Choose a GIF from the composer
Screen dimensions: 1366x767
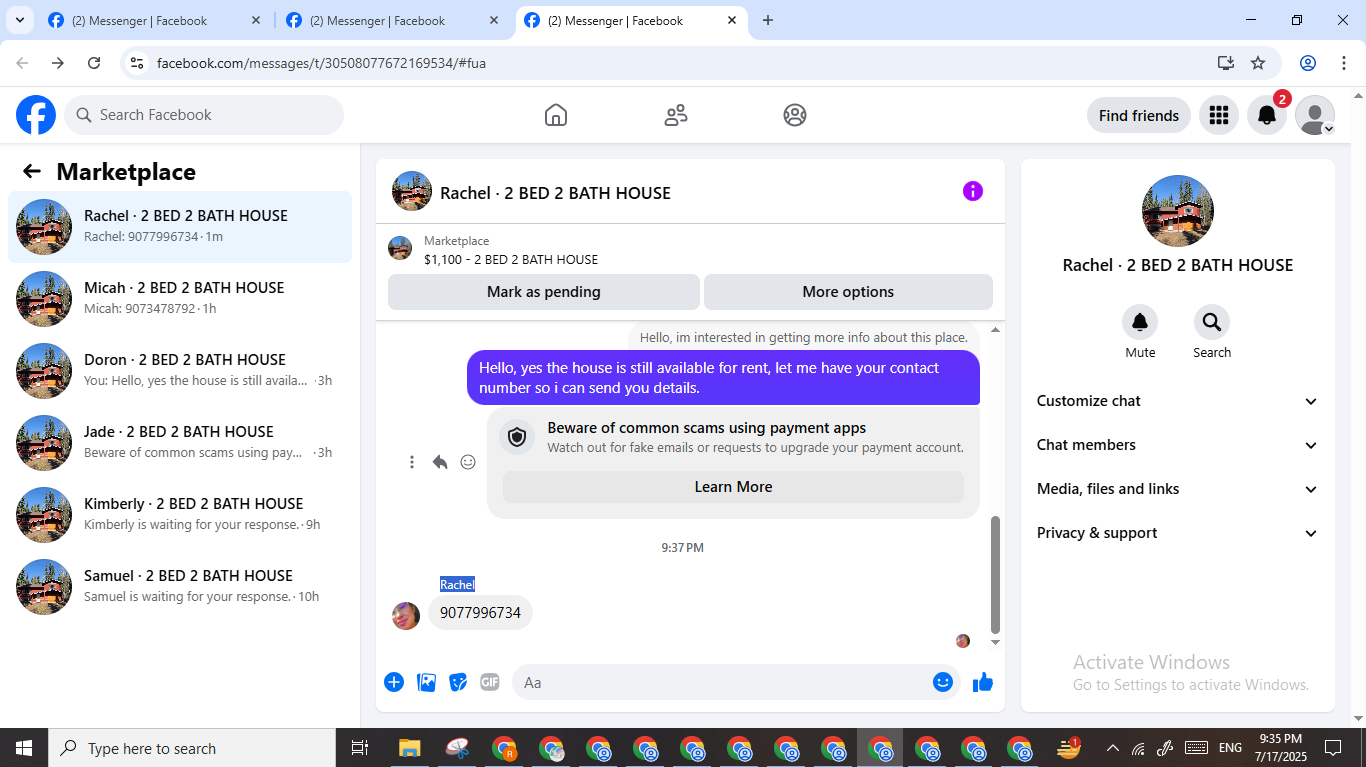coord(490,682)
